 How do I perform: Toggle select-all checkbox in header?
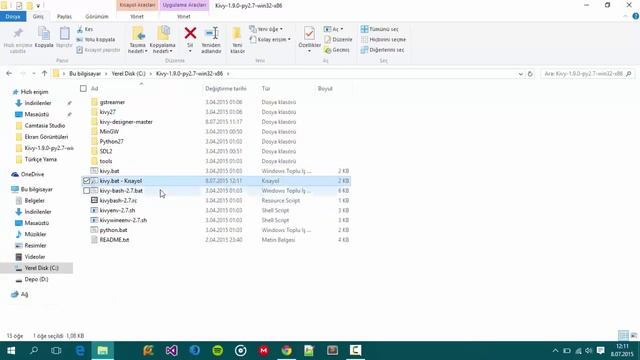point(83,89)
